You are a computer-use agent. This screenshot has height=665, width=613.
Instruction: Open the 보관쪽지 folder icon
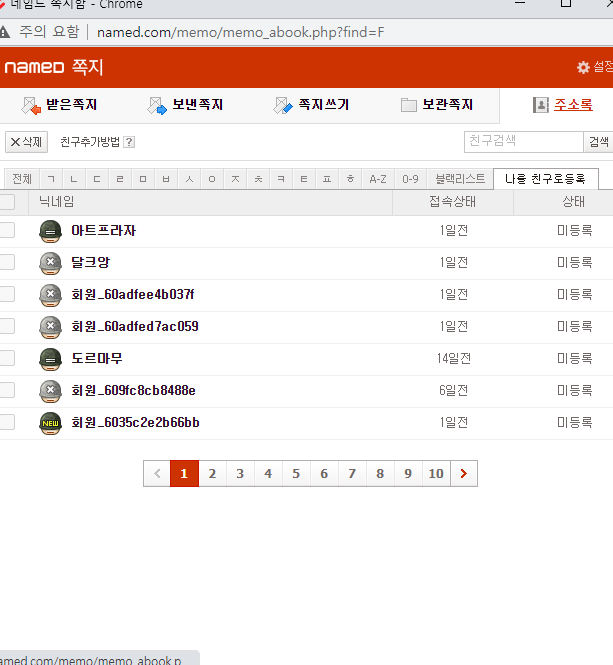(409, 105)
